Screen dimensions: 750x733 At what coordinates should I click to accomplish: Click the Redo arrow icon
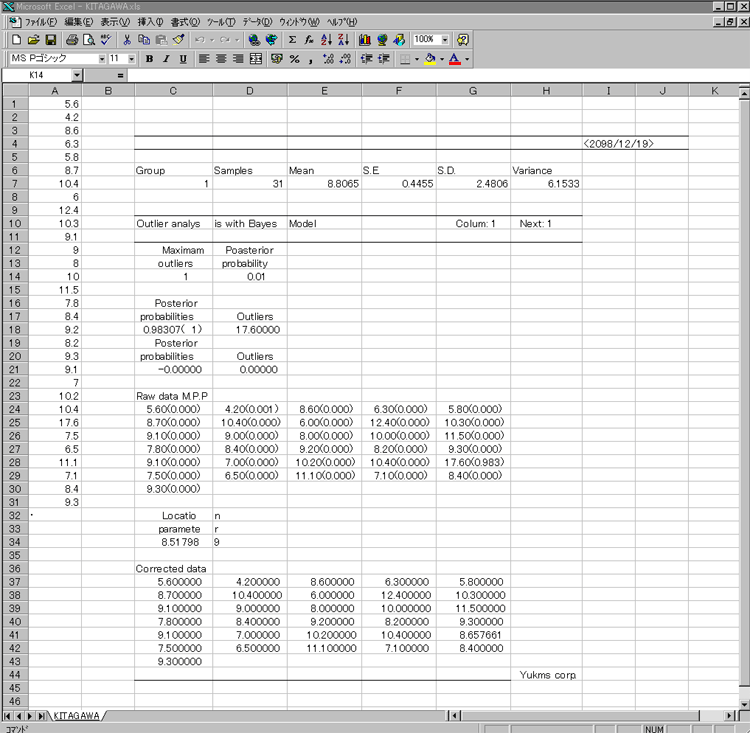point(225,40)
